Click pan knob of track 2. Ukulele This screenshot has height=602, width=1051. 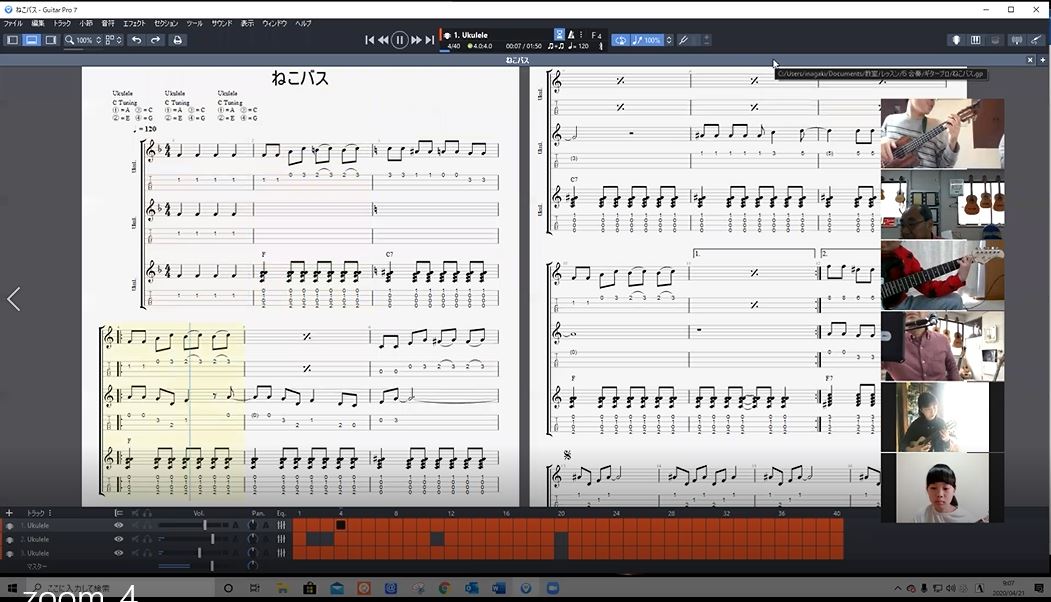tap(253, 539)
